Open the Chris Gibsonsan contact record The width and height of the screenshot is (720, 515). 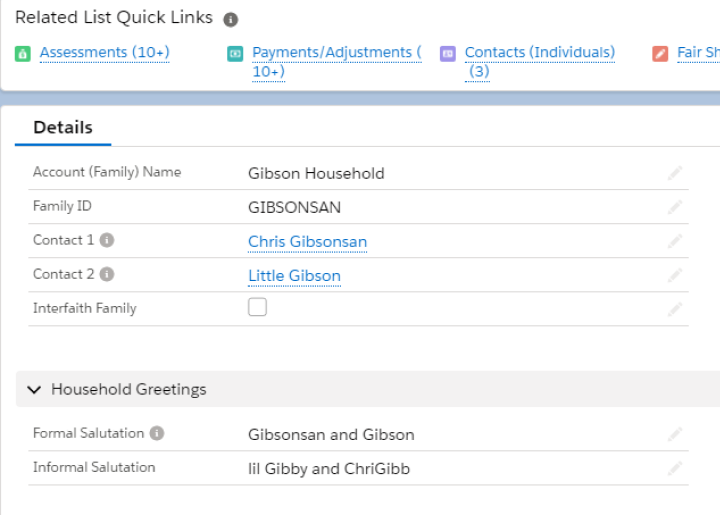click(307, 242)
